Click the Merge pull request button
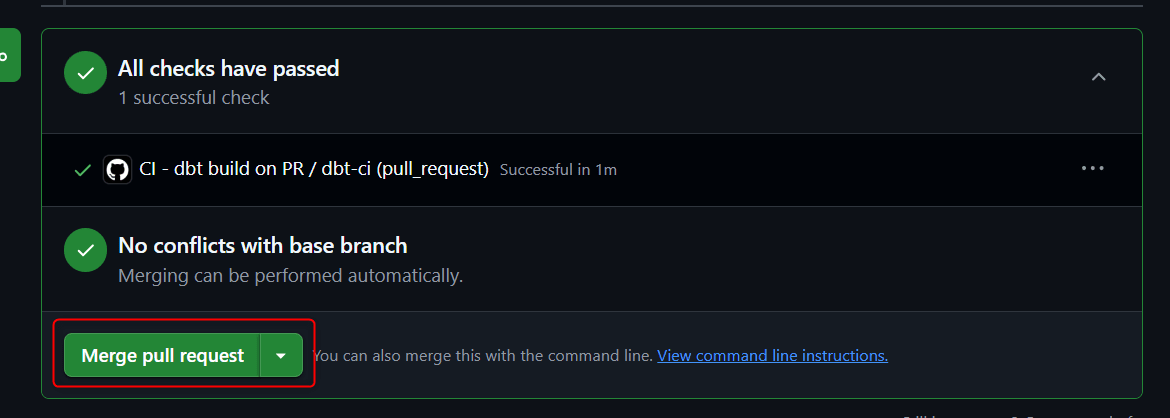Screen dimensions: 1170x418 162,355
